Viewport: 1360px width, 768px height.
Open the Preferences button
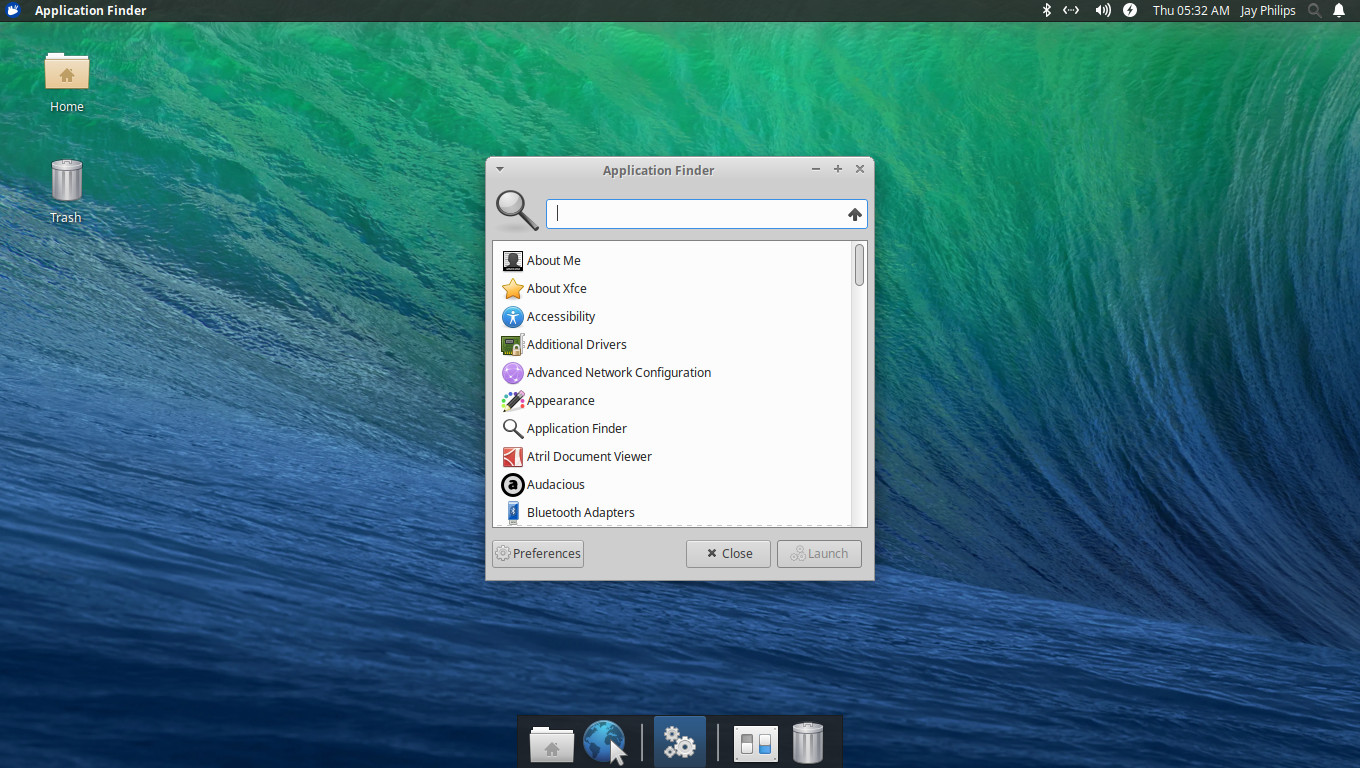click(x=538, y=554)
